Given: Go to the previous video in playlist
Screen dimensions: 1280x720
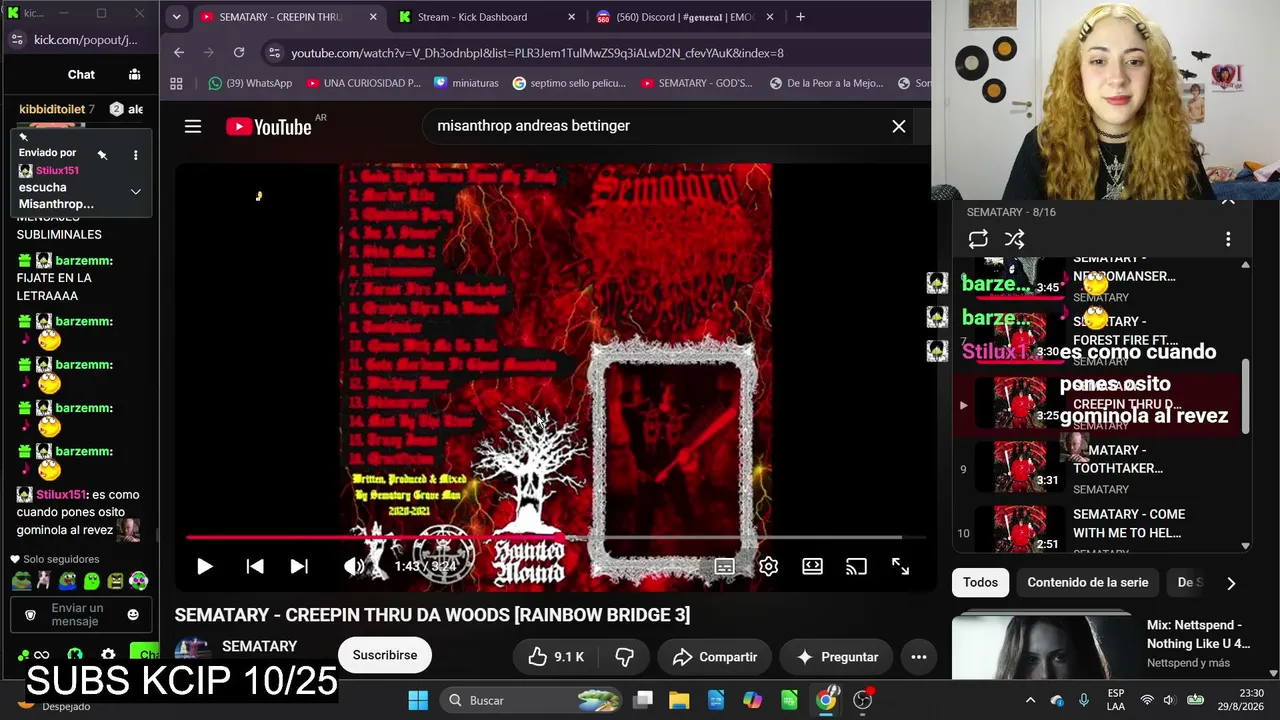Looking at the screenshot, I should (x=255, y=567).
